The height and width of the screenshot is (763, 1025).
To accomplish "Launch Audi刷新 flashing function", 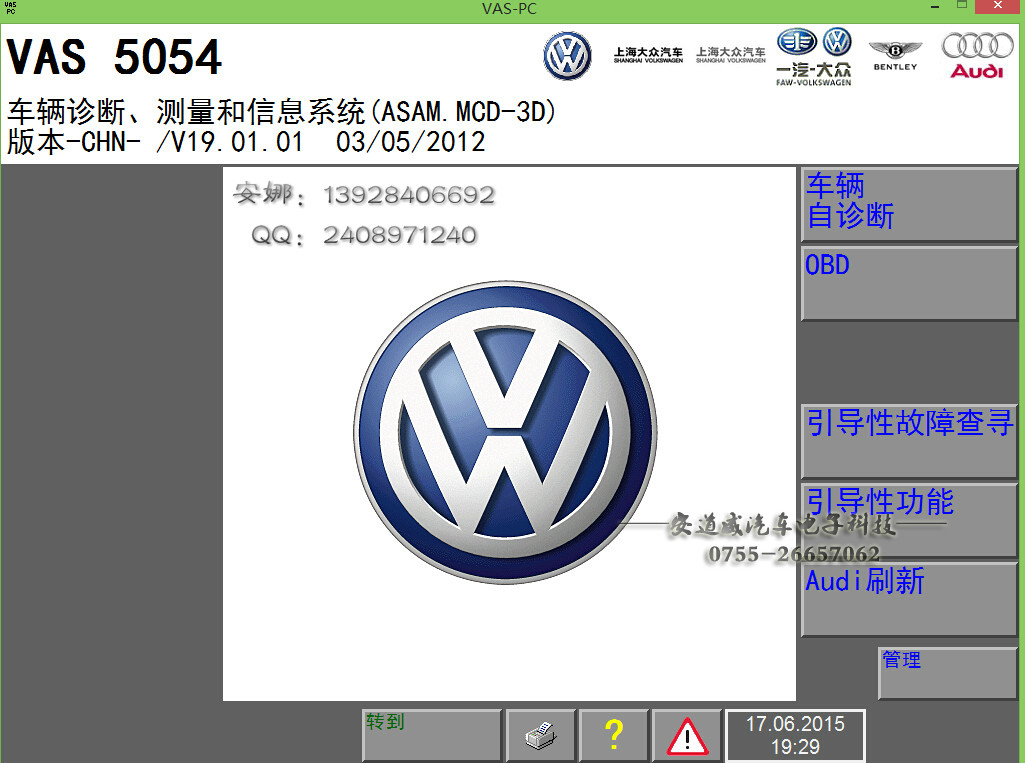I will tap(909, 599).
